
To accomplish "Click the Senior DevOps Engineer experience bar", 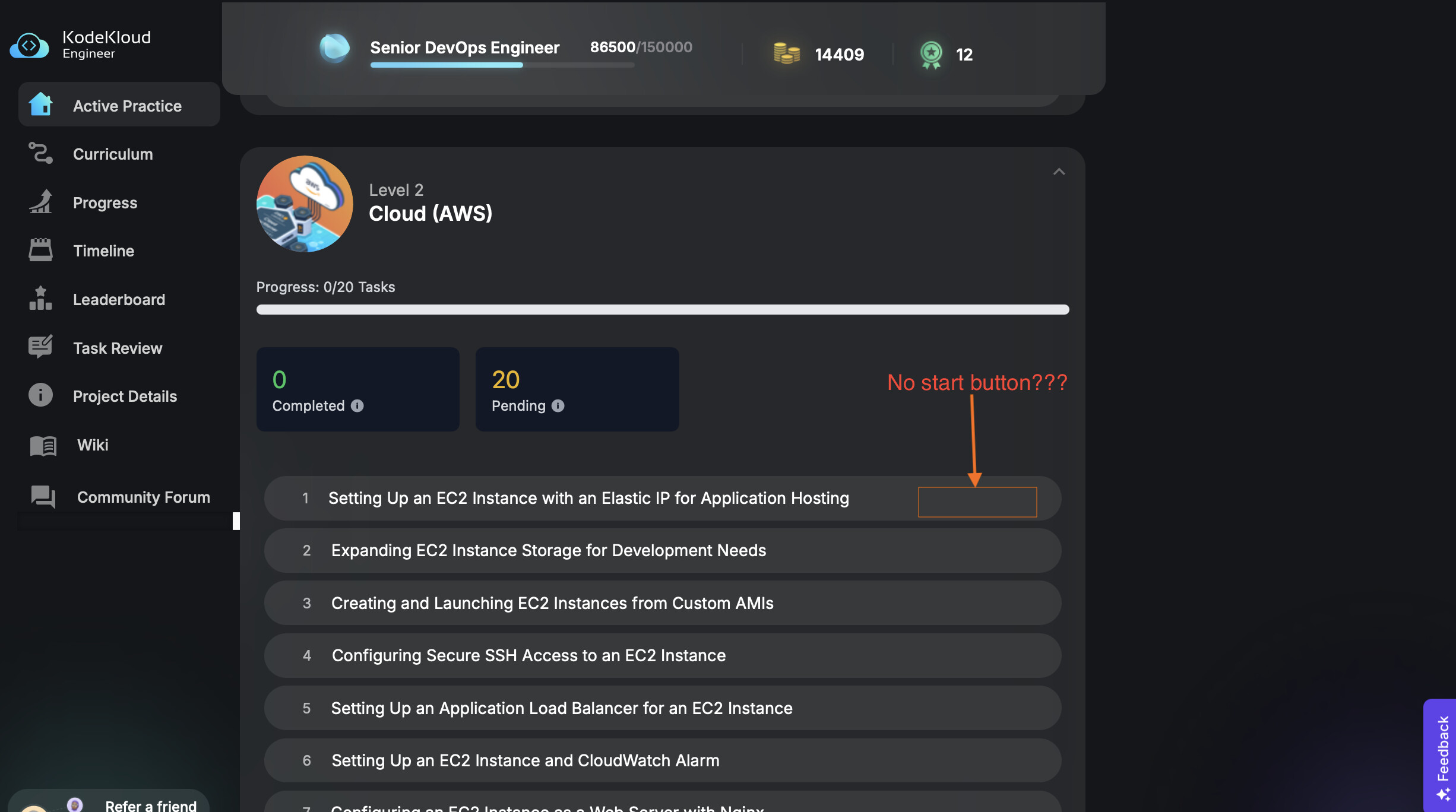I will [x=502, y=65].
